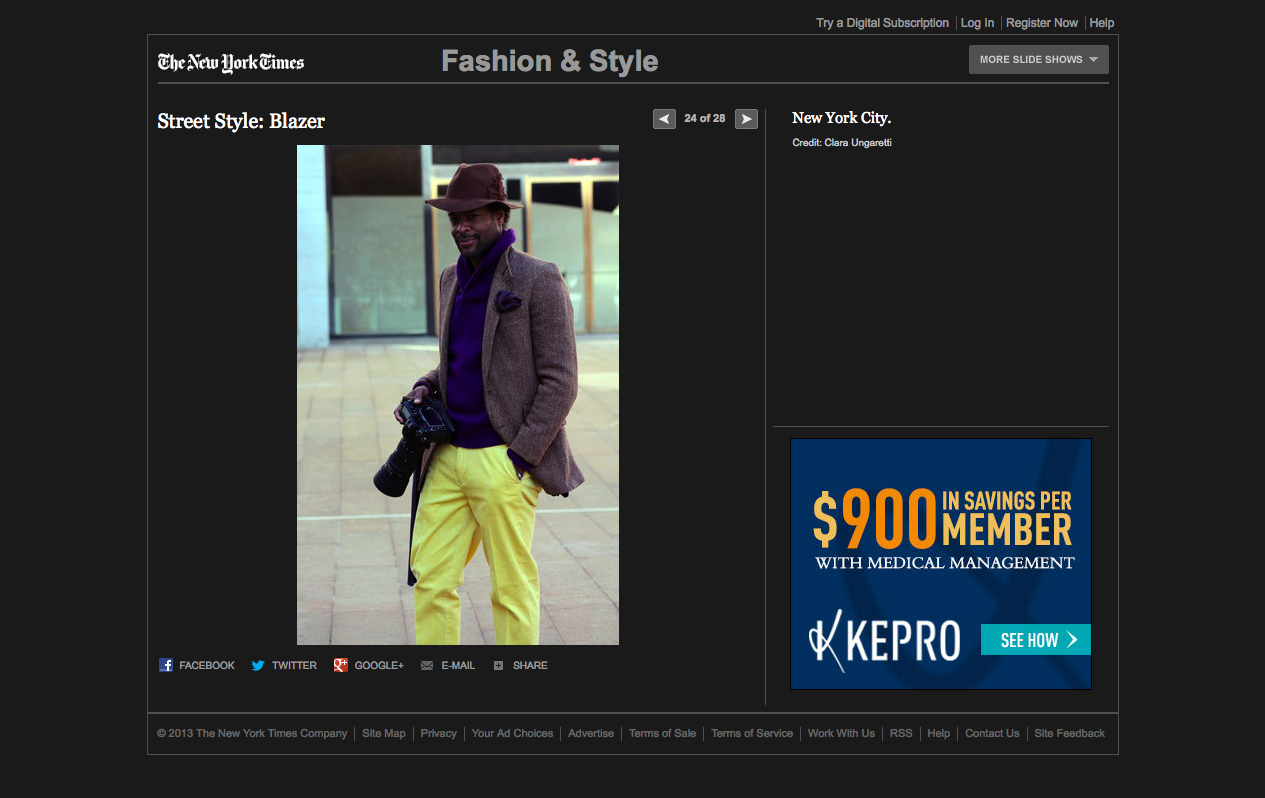Select the 24 of 28 slide counter
Screen dimensions: 1265x798
(x=705, y=119)
